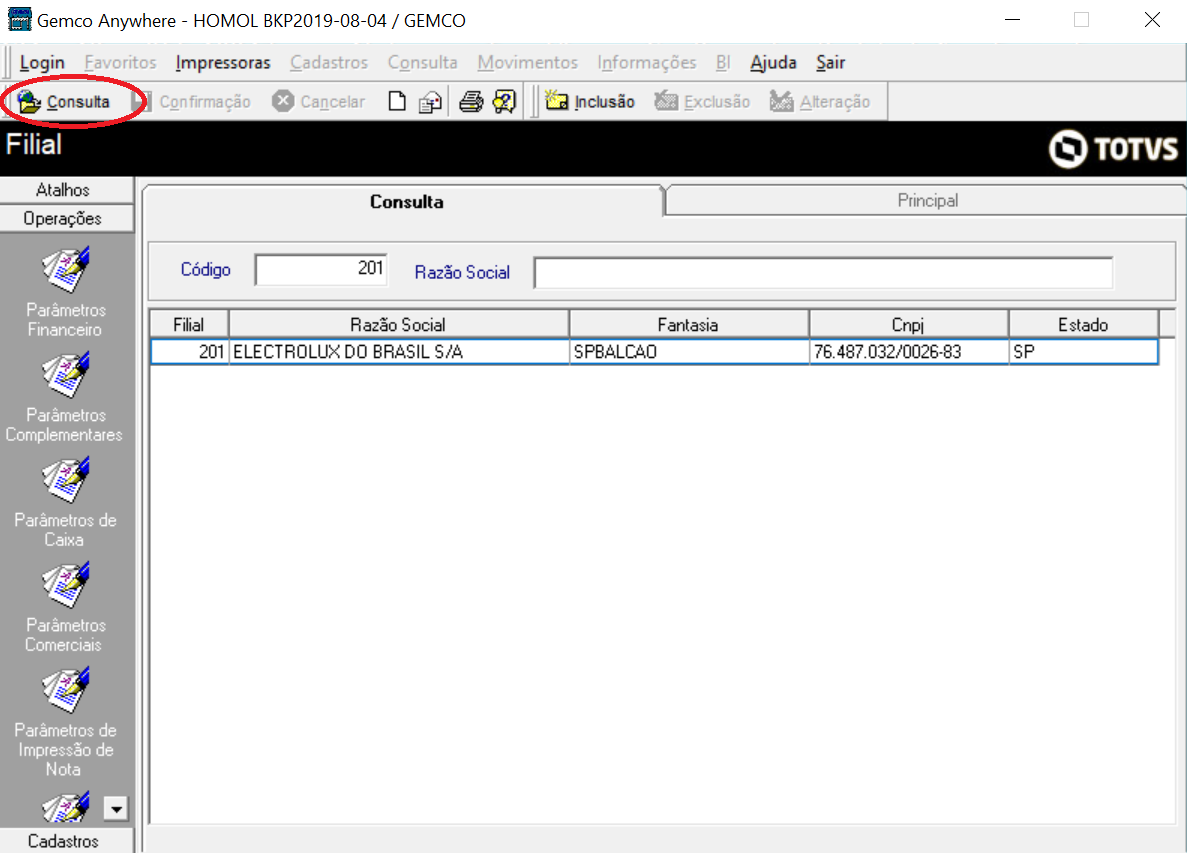Click the Inclusão toolbar button
This screenshot has height=853, width=1187.
point(590,101)
